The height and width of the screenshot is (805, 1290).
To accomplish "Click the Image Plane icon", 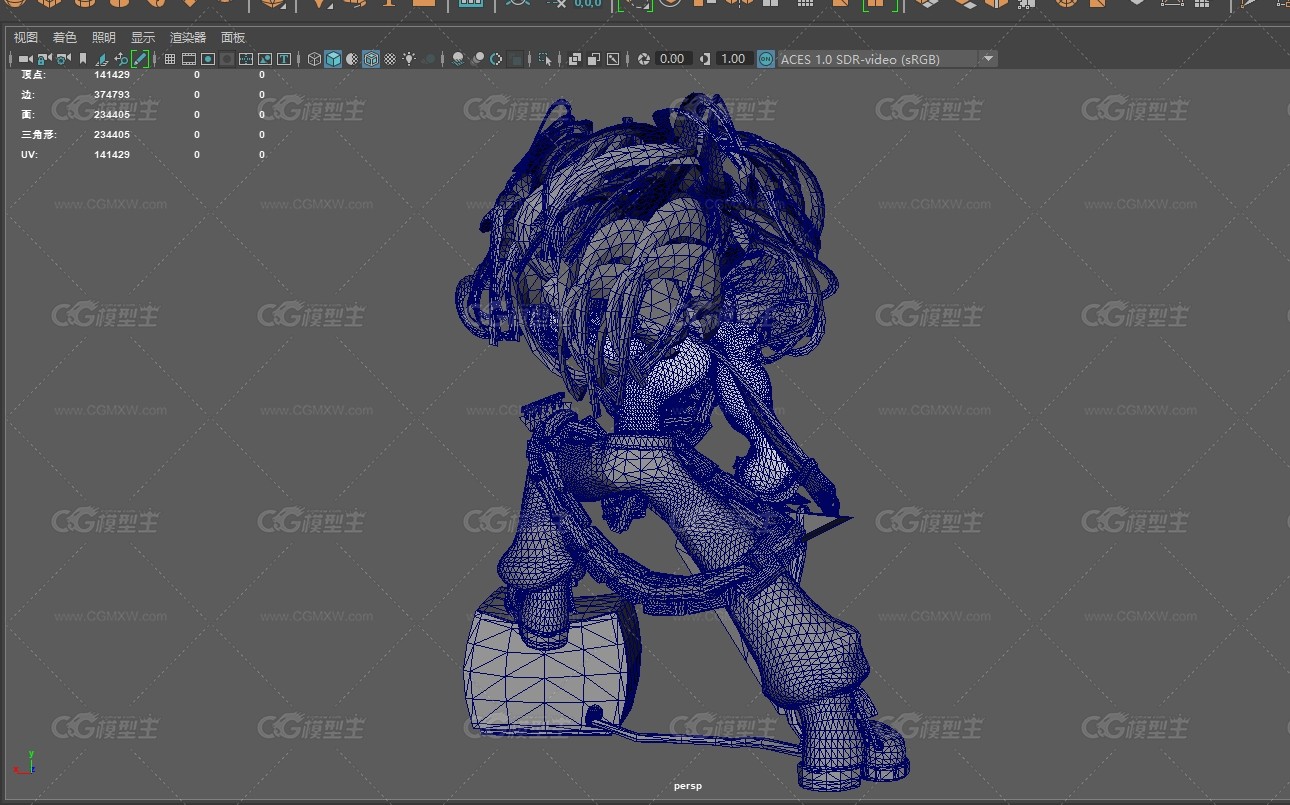I will [102, 59].
